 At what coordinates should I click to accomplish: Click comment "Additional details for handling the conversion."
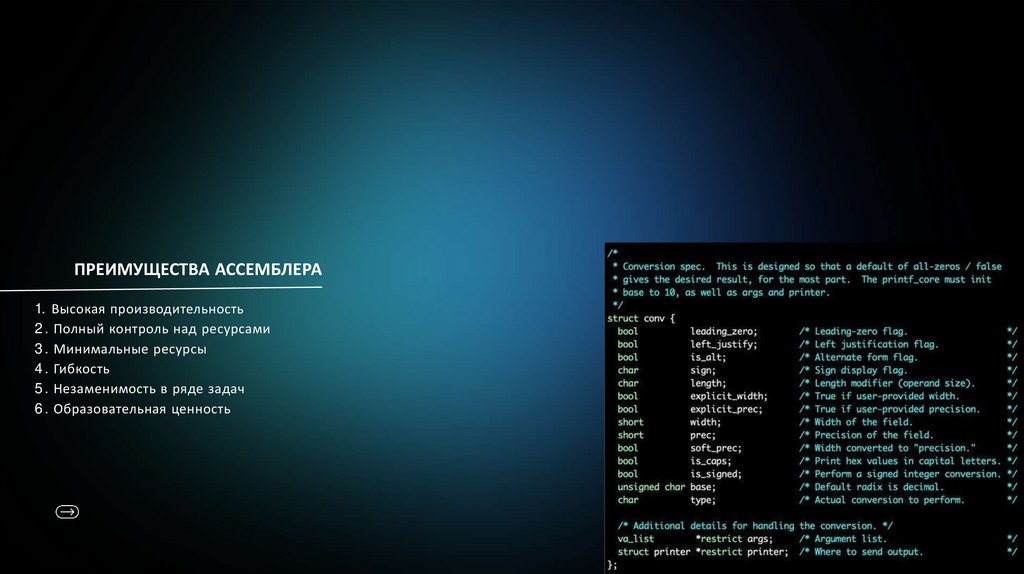[x=755, y=526]
